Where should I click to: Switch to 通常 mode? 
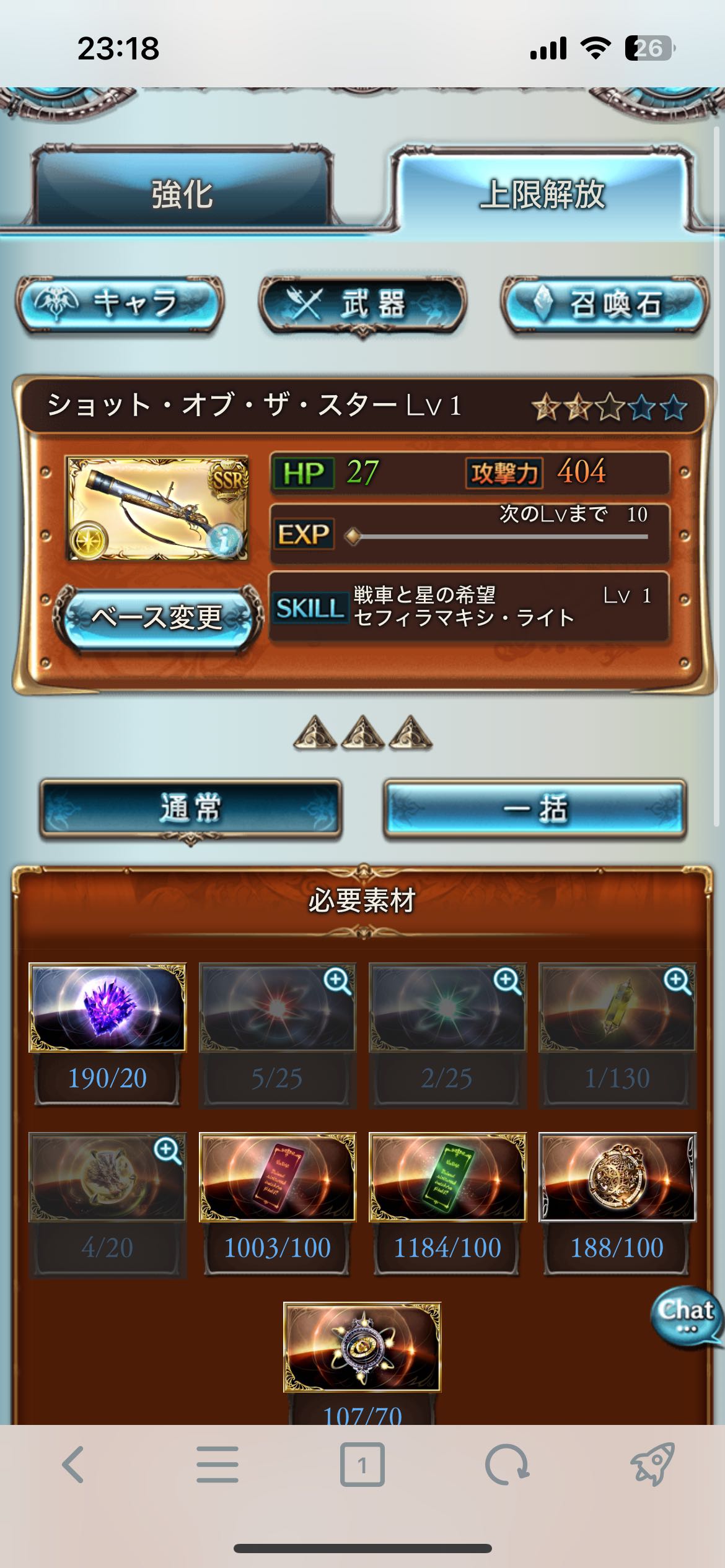coord(191,809)
